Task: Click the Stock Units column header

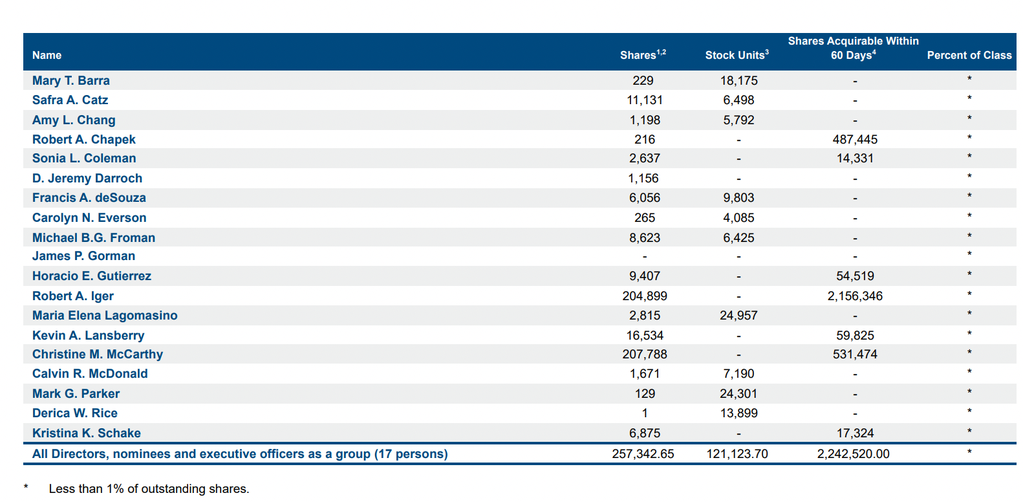Action: [x=737, y=55]
